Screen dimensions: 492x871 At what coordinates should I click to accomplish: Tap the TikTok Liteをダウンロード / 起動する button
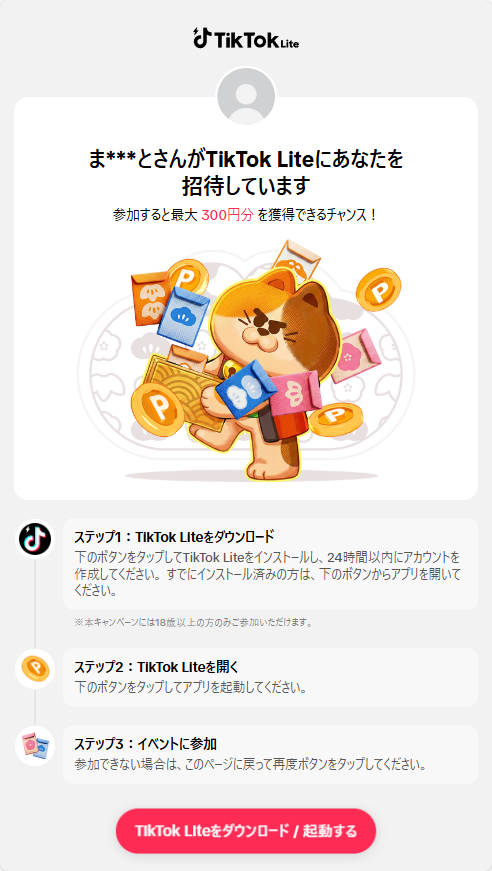[246, 831]
